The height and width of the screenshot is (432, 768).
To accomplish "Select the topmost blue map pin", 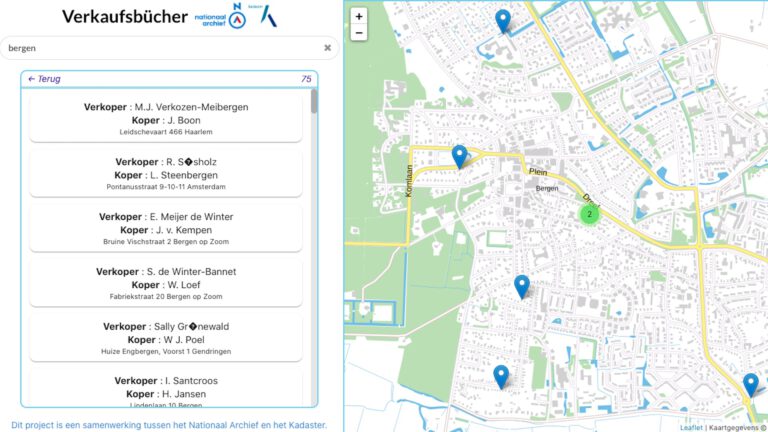I will [x=503, y=20].
